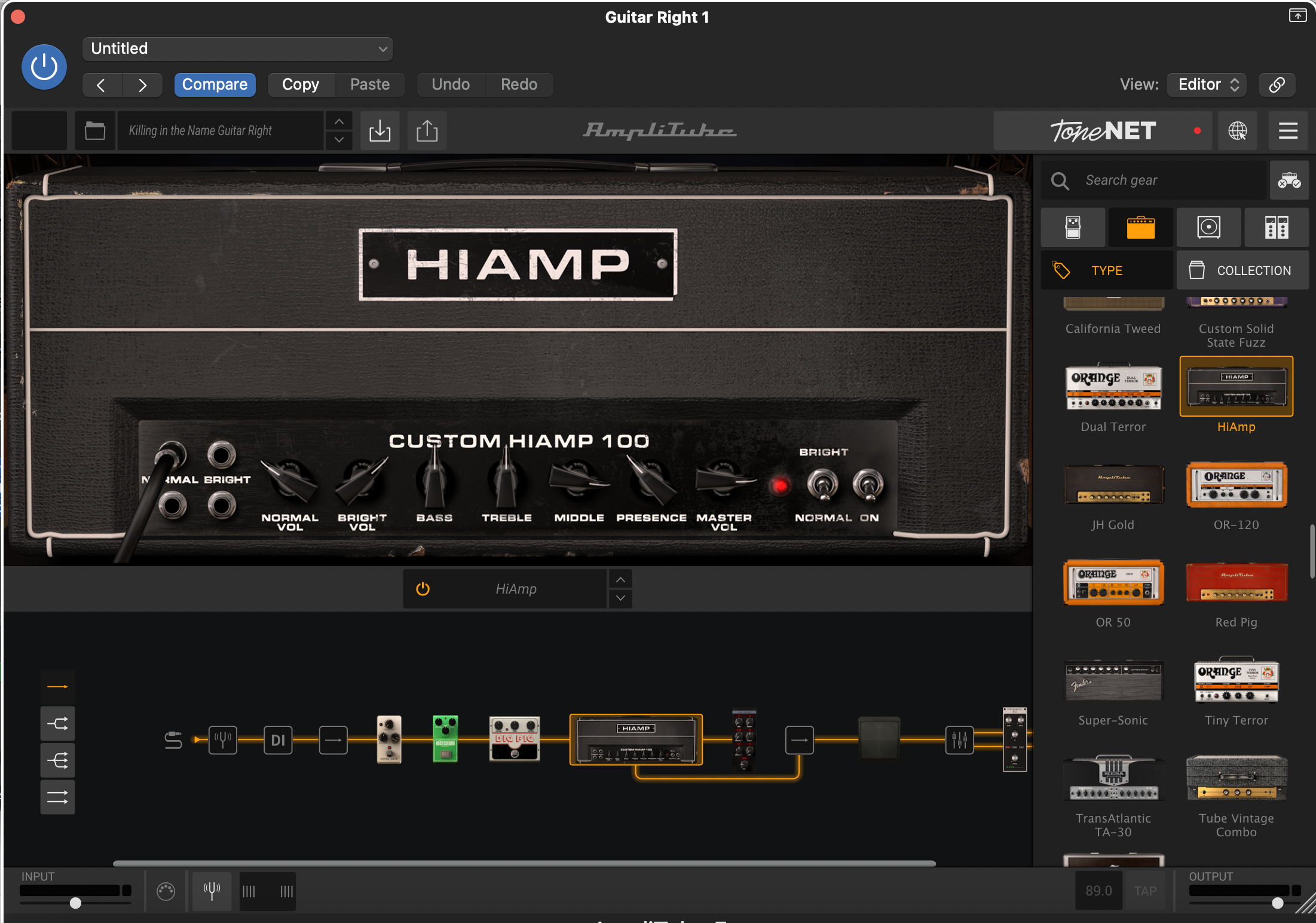
Task: Switch to TYPE filter tab
Action: pyautogui.click(x=1107, y=270)
